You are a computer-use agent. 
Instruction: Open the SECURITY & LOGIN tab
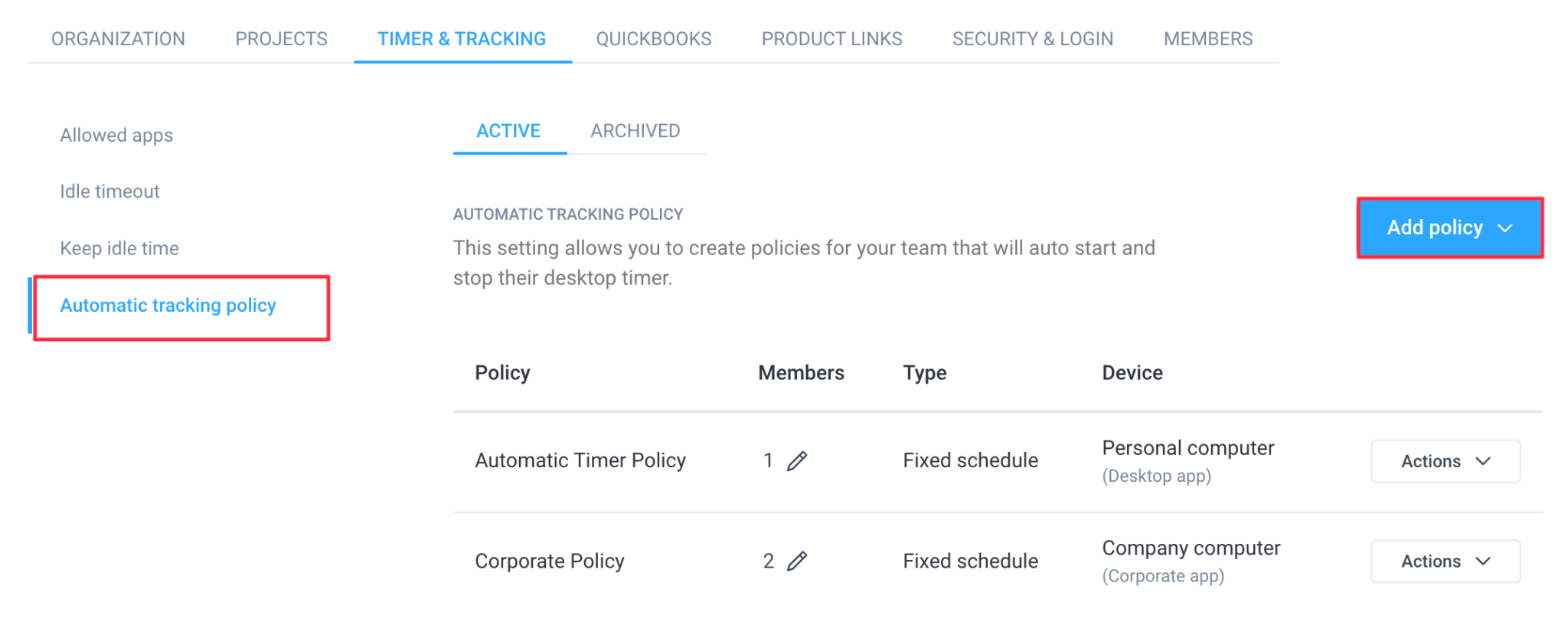[x=1032, y=38]
